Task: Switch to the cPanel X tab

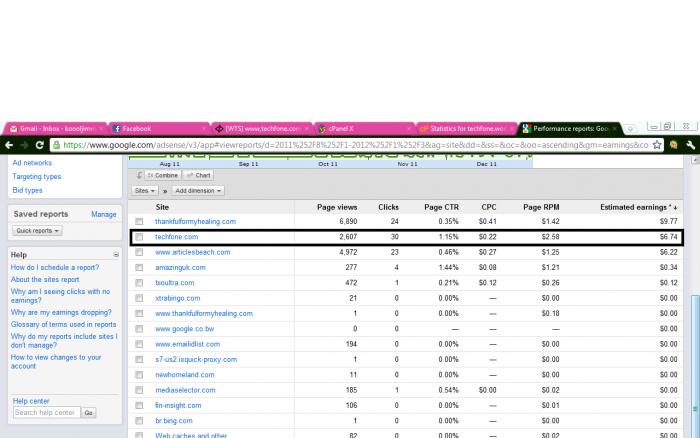Action: 364,129
